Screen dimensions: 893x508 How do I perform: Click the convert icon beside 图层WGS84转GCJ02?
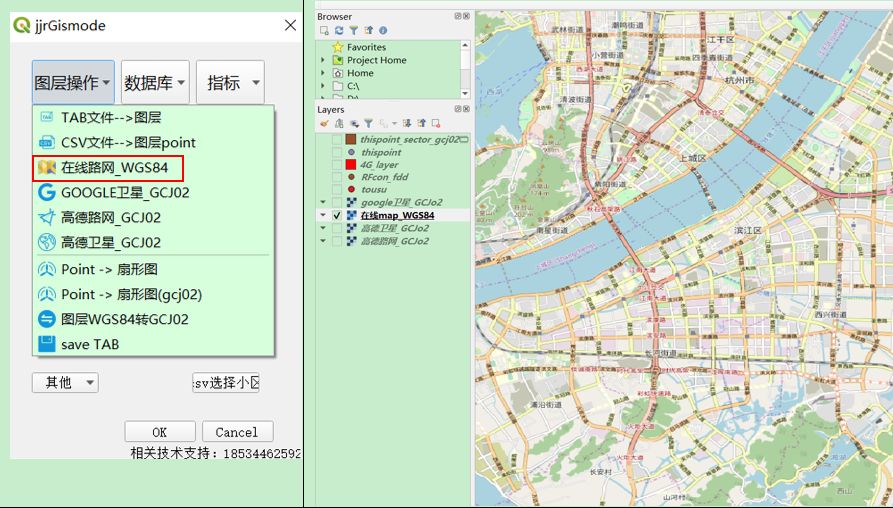tap(47, 319)
